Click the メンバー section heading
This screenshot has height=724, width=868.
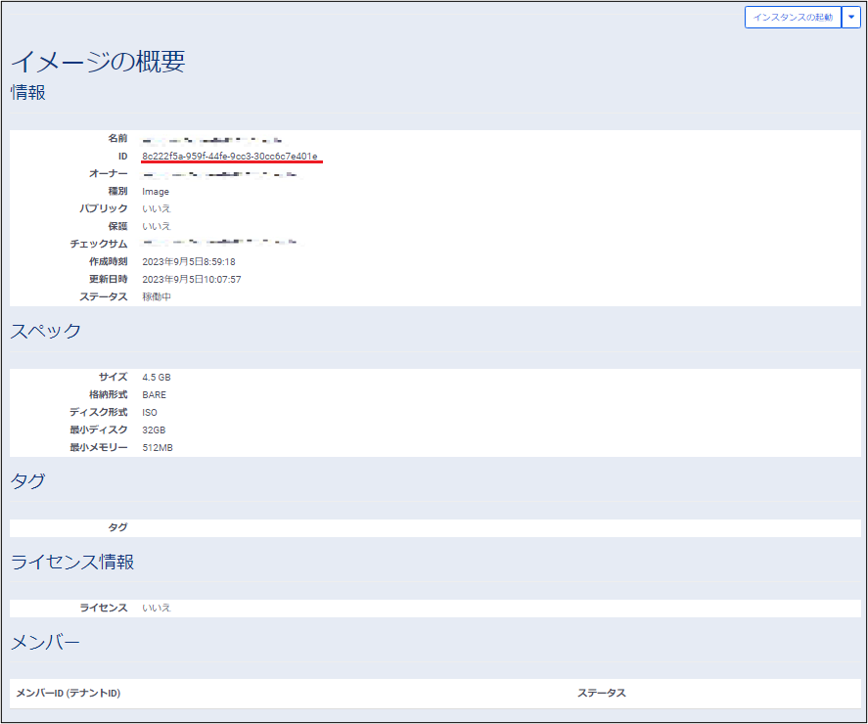coord(45,642)
